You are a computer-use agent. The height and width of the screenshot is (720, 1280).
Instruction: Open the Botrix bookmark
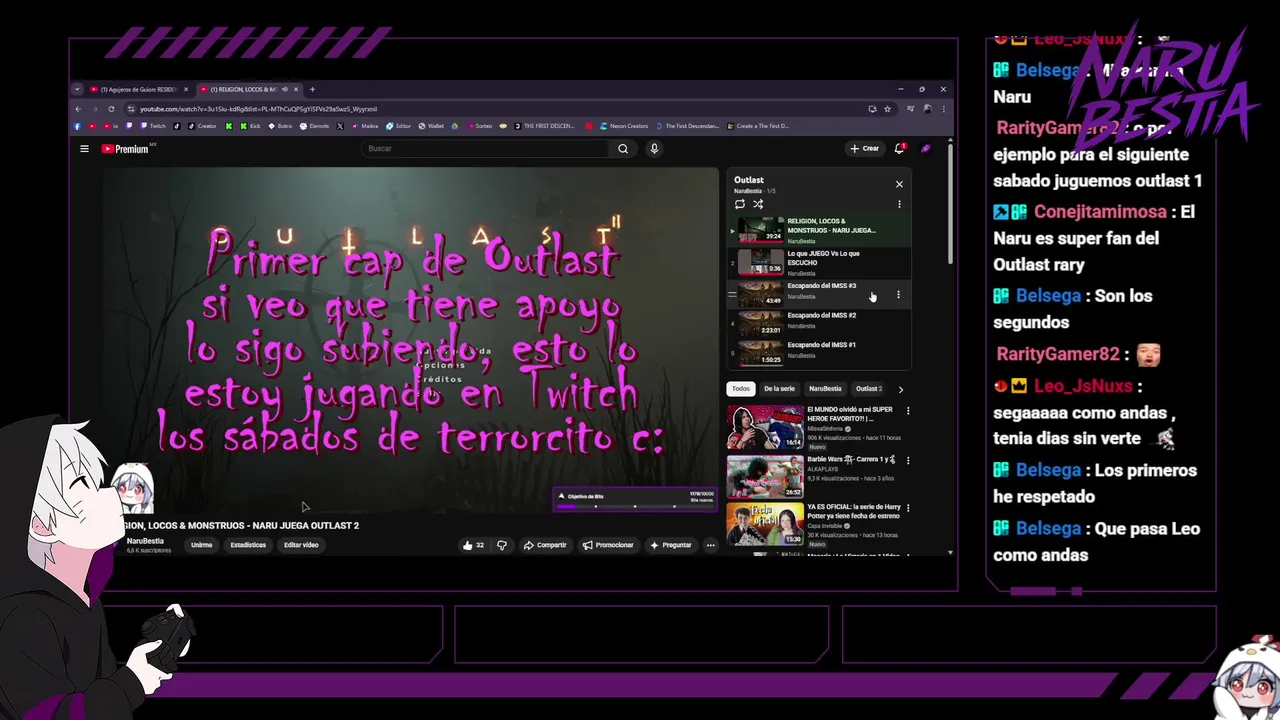point(280,126)
